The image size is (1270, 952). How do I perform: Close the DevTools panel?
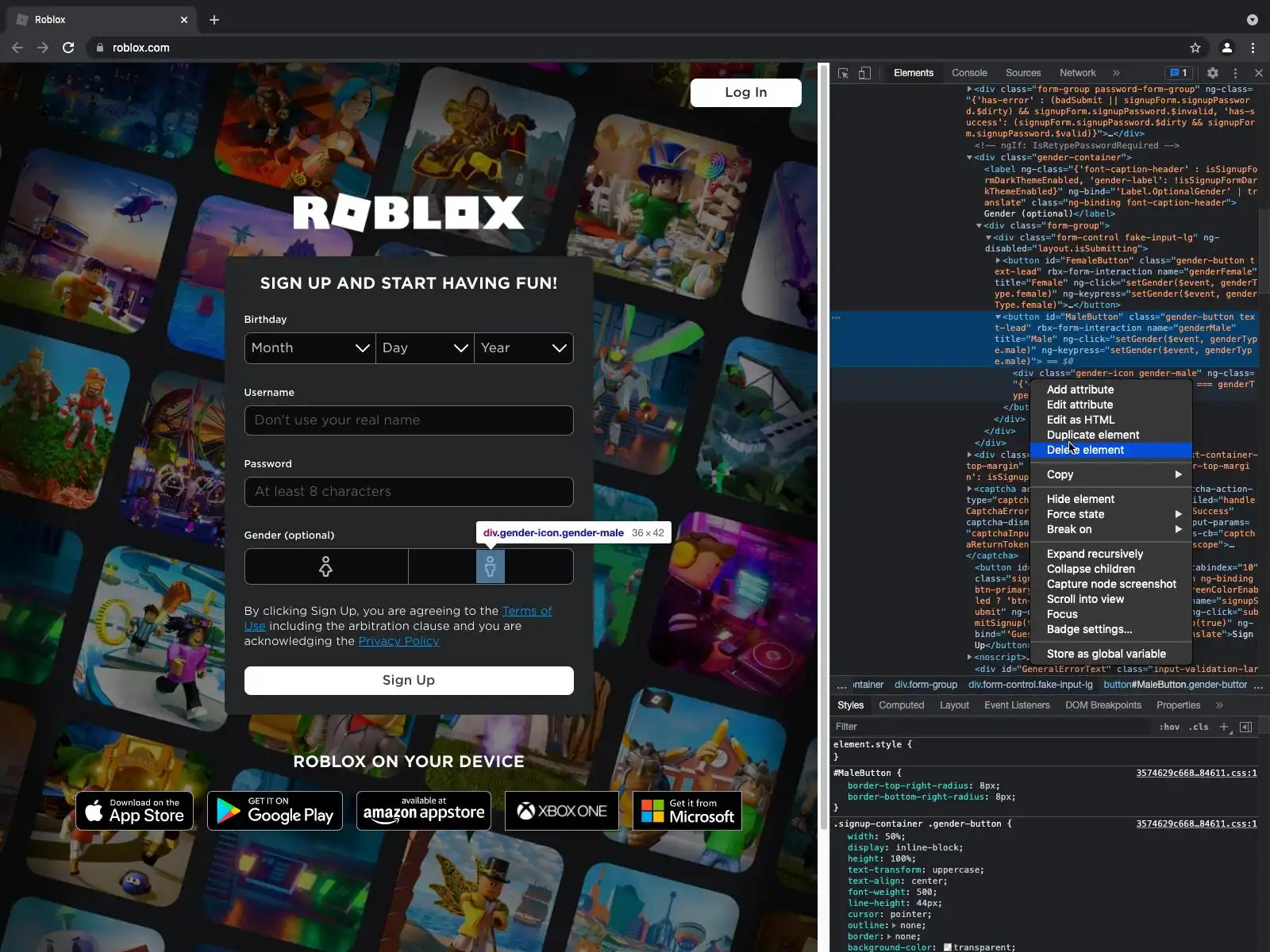1258,73
